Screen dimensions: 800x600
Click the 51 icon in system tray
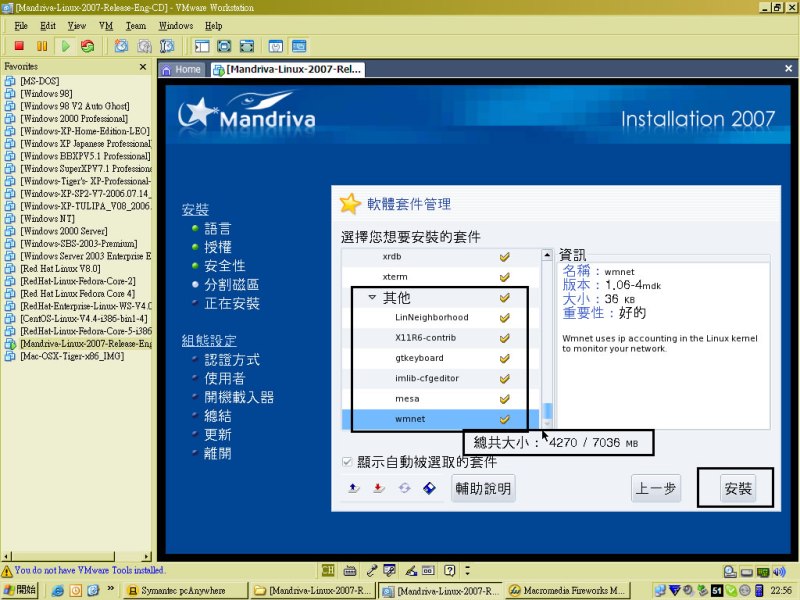tap(717, 590)
